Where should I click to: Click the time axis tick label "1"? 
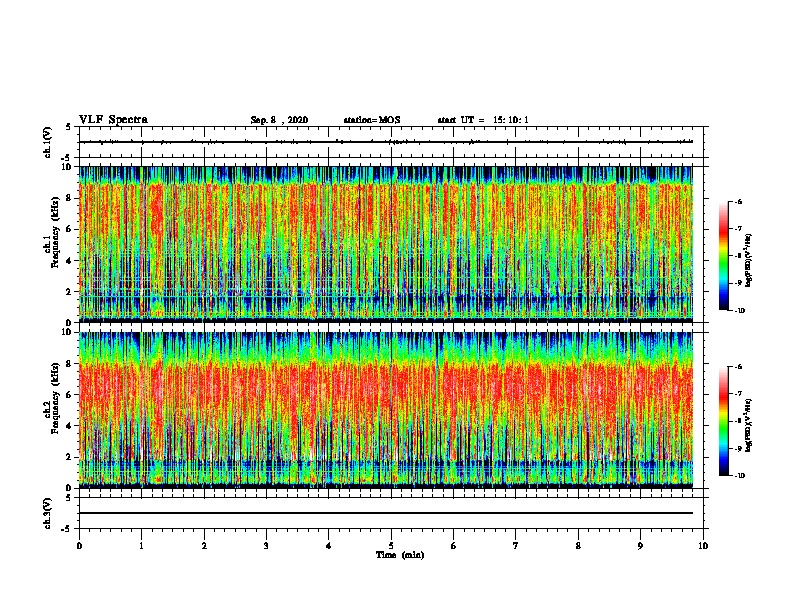pyautogui.click(x=142, y=546)
